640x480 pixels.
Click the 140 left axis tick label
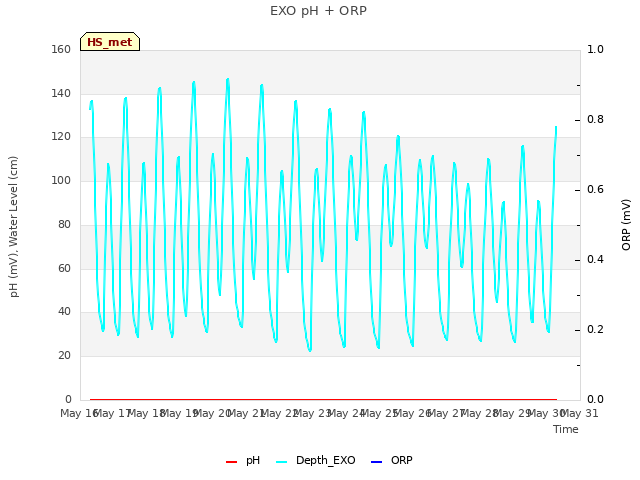[61, 93]
